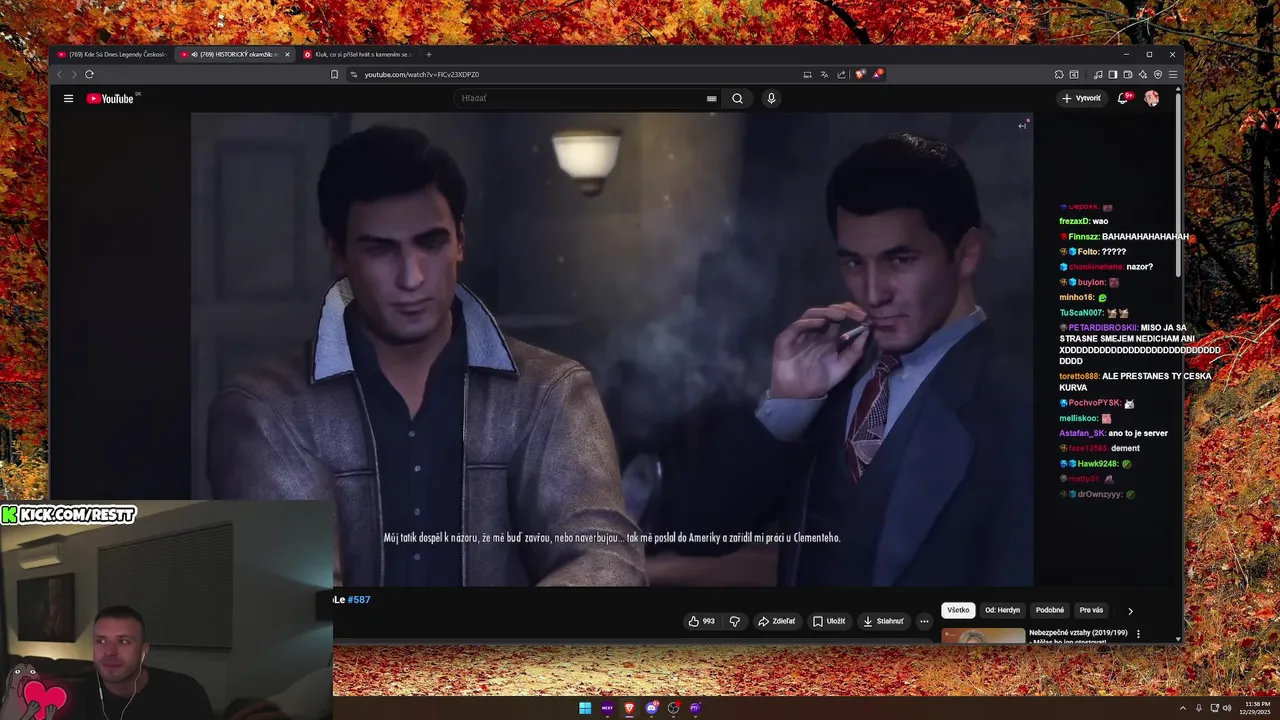Image resolution: width=1280 pixels, height=720 pixels.
Task: Select the Podobné filter chip
Action: click(x=1050, y=610)
